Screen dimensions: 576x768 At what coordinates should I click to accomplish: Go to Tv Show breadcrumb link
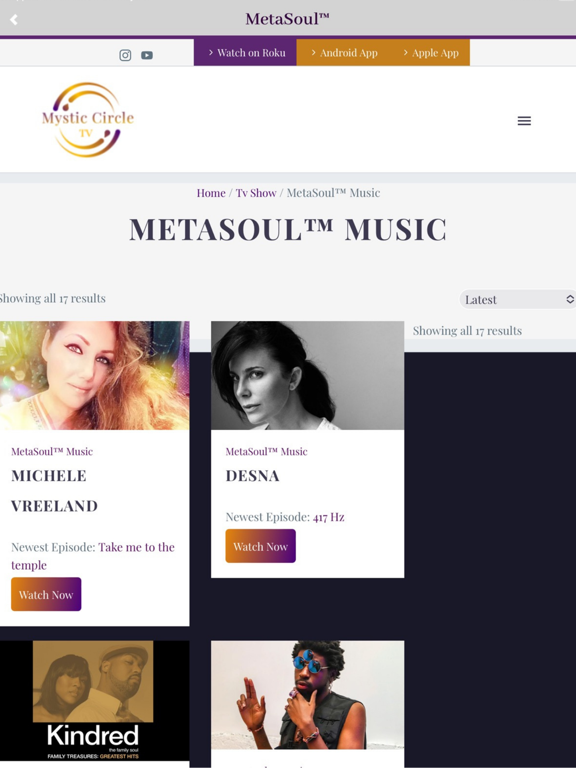point(256,193)
